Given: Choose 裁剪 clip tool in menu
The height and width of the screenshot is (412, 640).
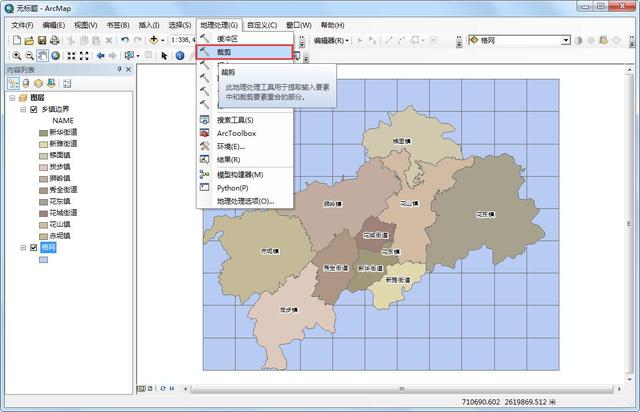Looking at the screenshot, I should (244, 52).
